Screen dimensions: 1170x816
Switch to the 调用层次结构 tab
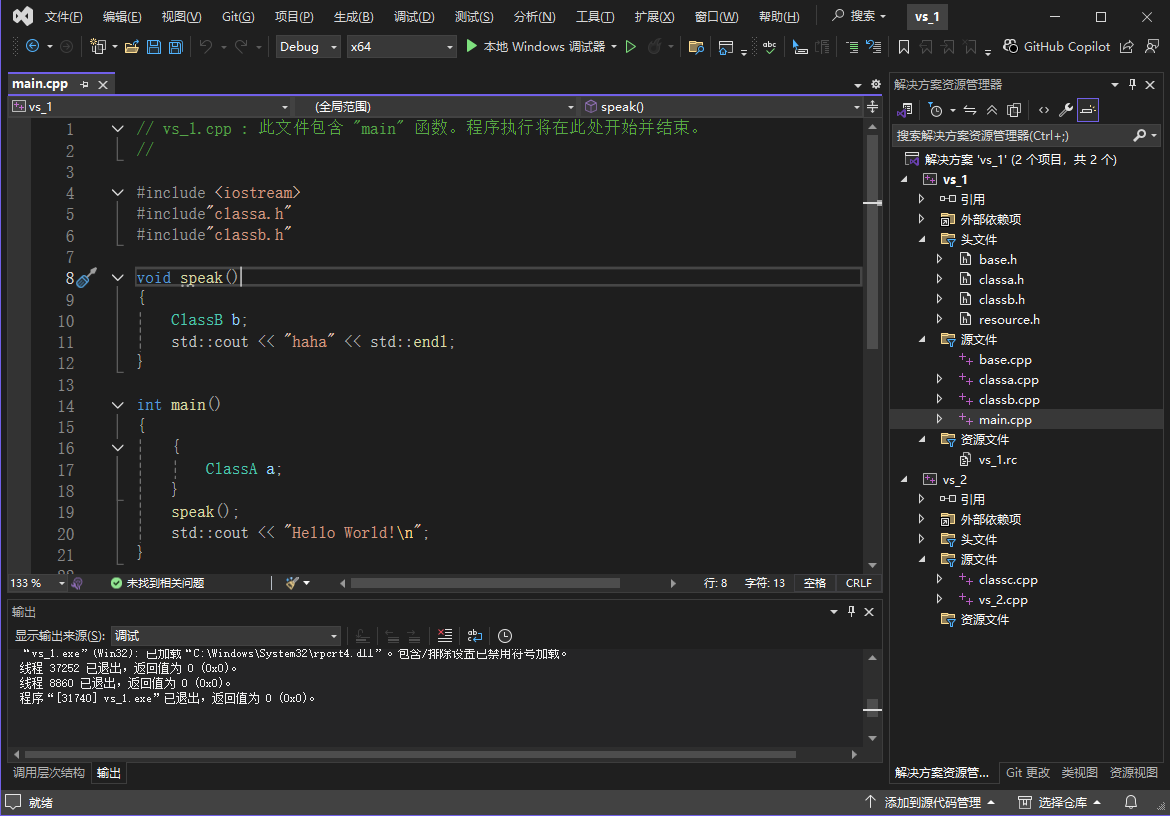coord(49,773)
